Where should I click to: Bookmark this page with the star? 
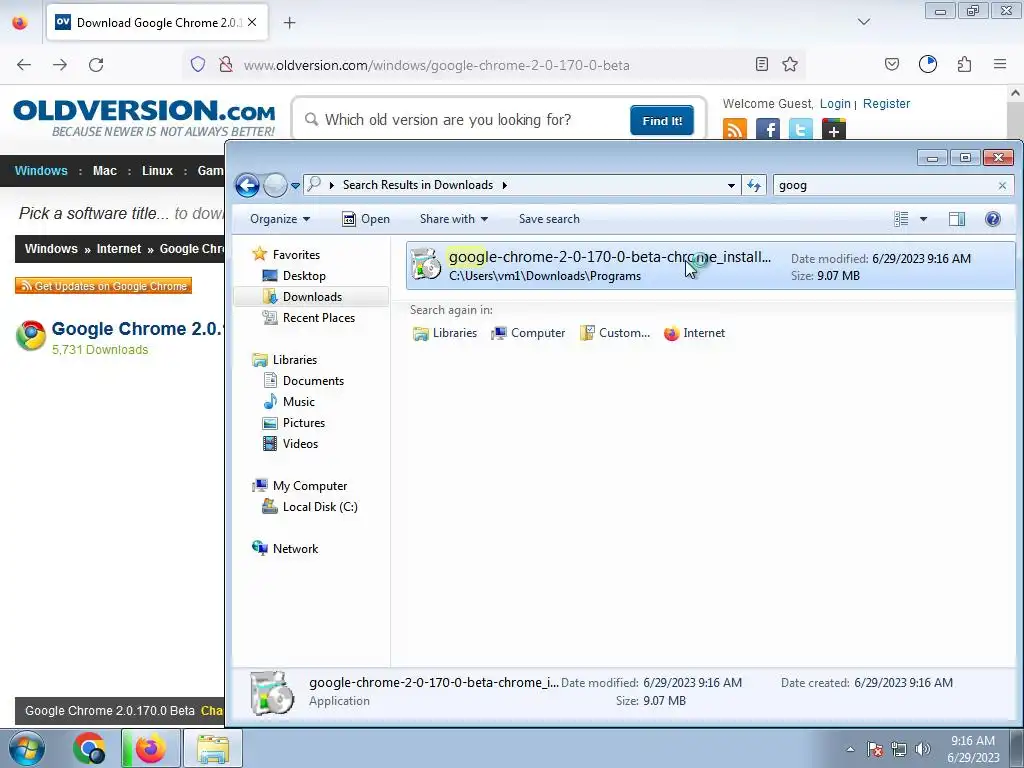point(790,64)
